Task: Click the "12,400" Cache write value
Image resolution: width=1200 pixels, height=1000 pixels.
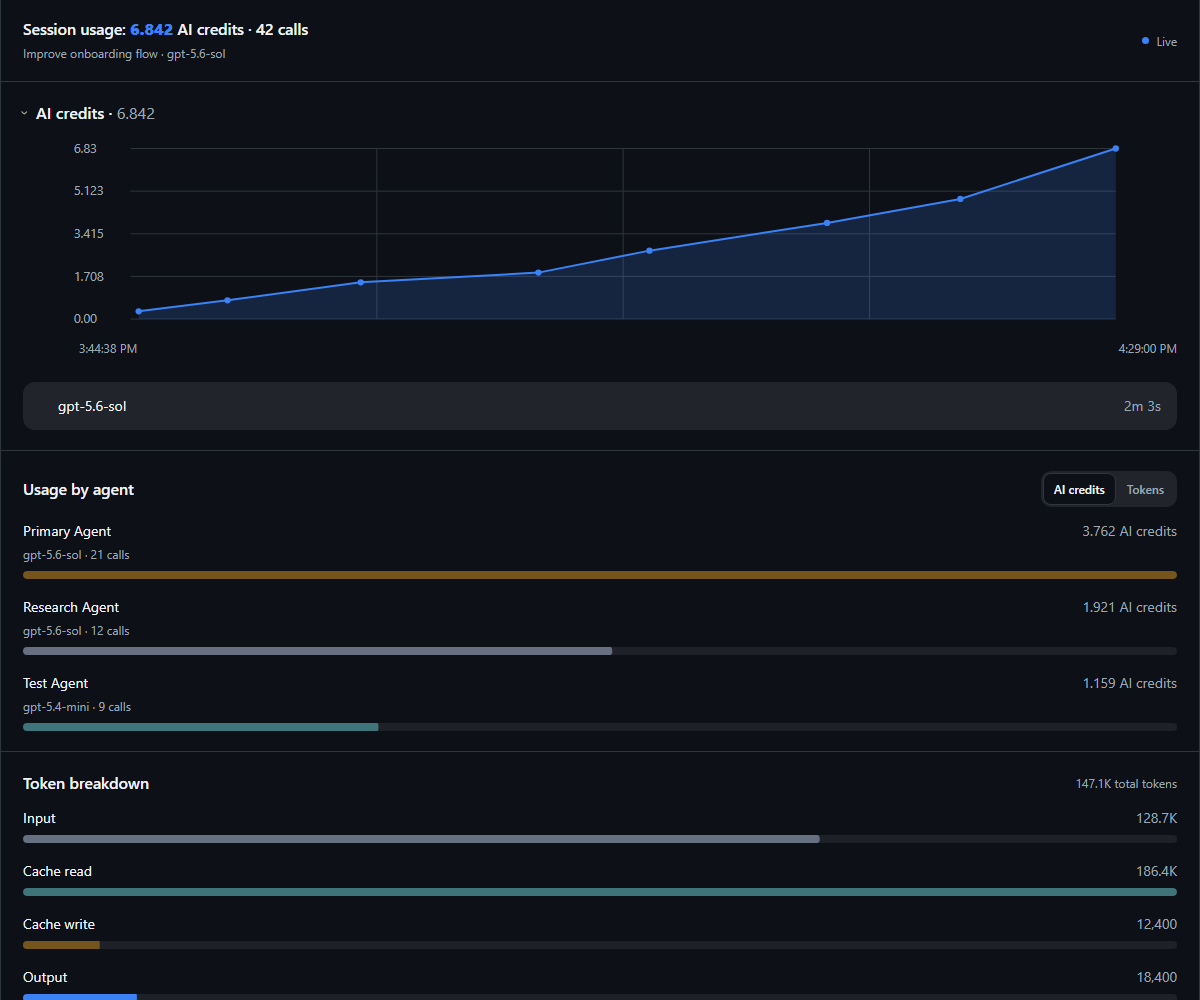Action: click(1157, 924)
